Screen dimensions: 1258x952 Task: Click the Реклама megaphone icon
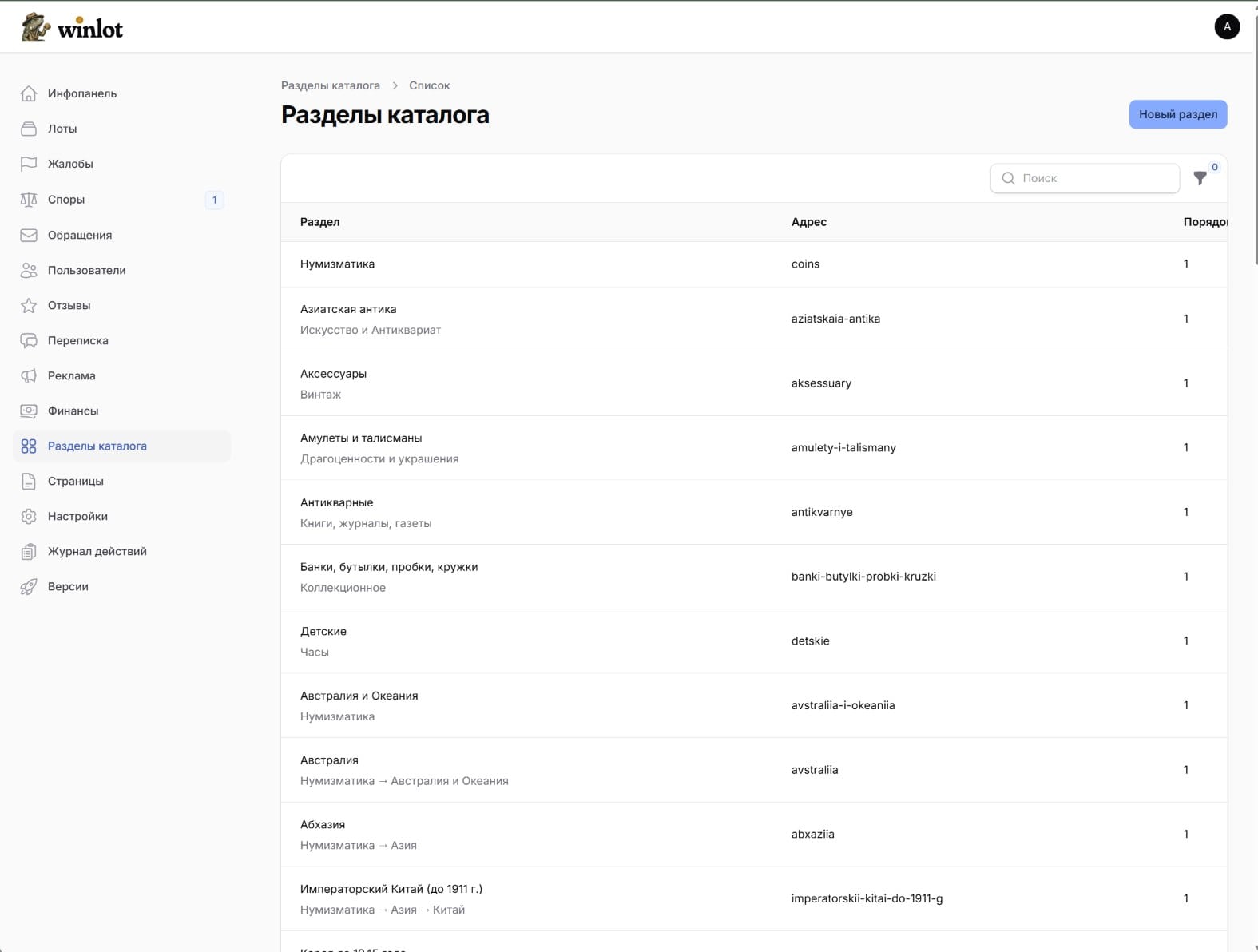click(29, 375)
